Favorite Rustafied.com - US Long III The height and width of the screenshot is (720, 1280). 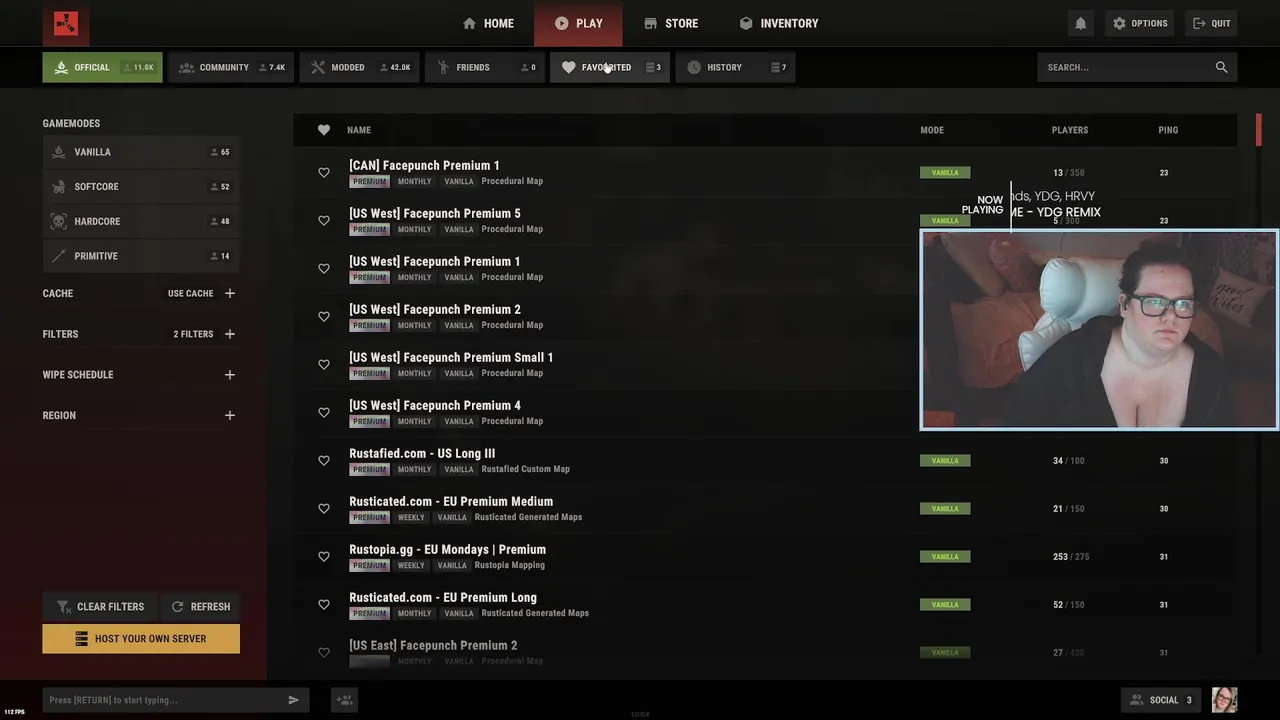pyautogui.click(x=323, y=461)
